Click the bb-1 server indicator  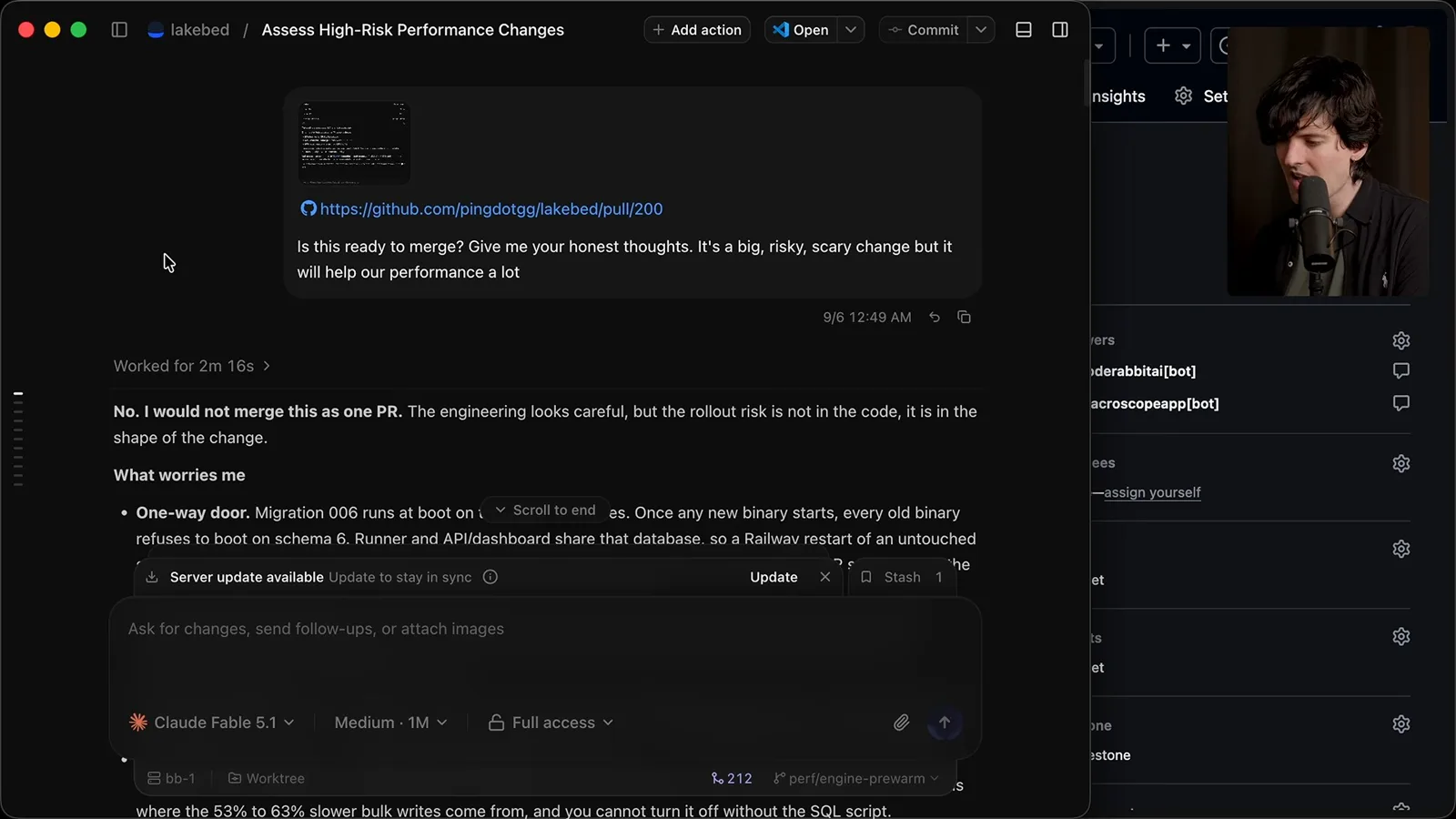click(172, 779)
